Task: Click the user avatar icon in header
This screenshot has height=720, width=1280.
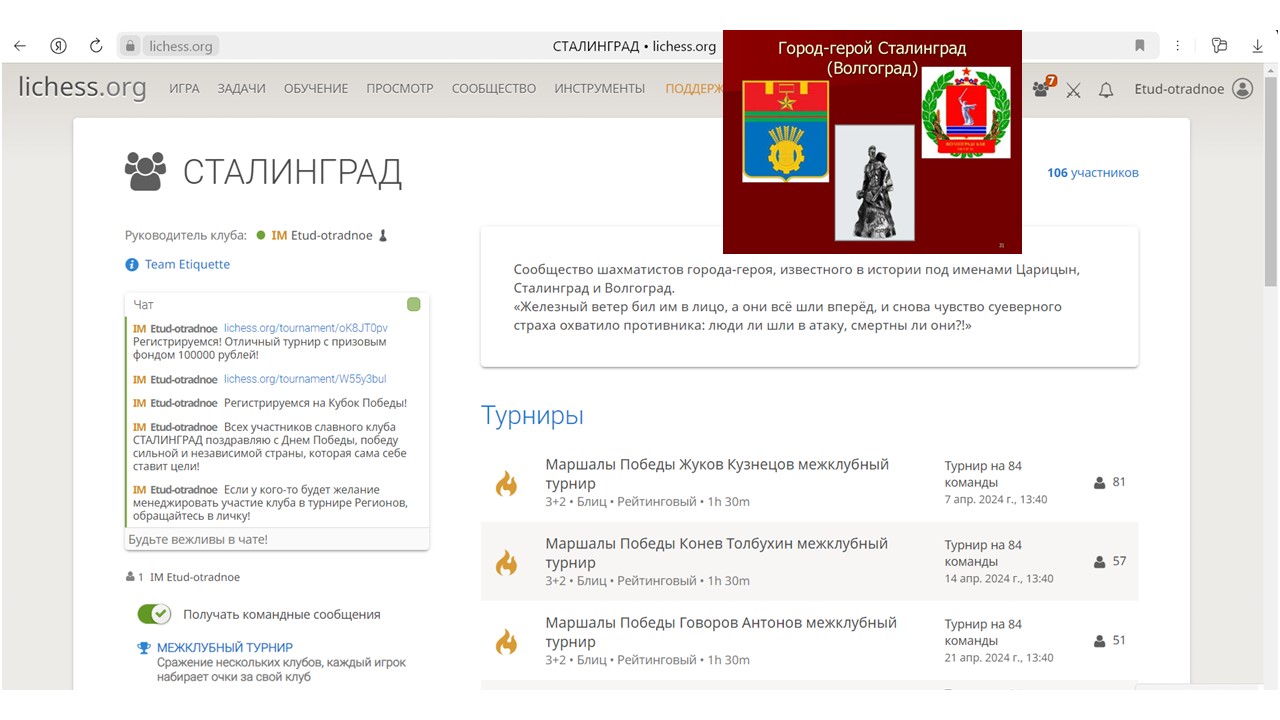Action: [x=1243, y=89]
